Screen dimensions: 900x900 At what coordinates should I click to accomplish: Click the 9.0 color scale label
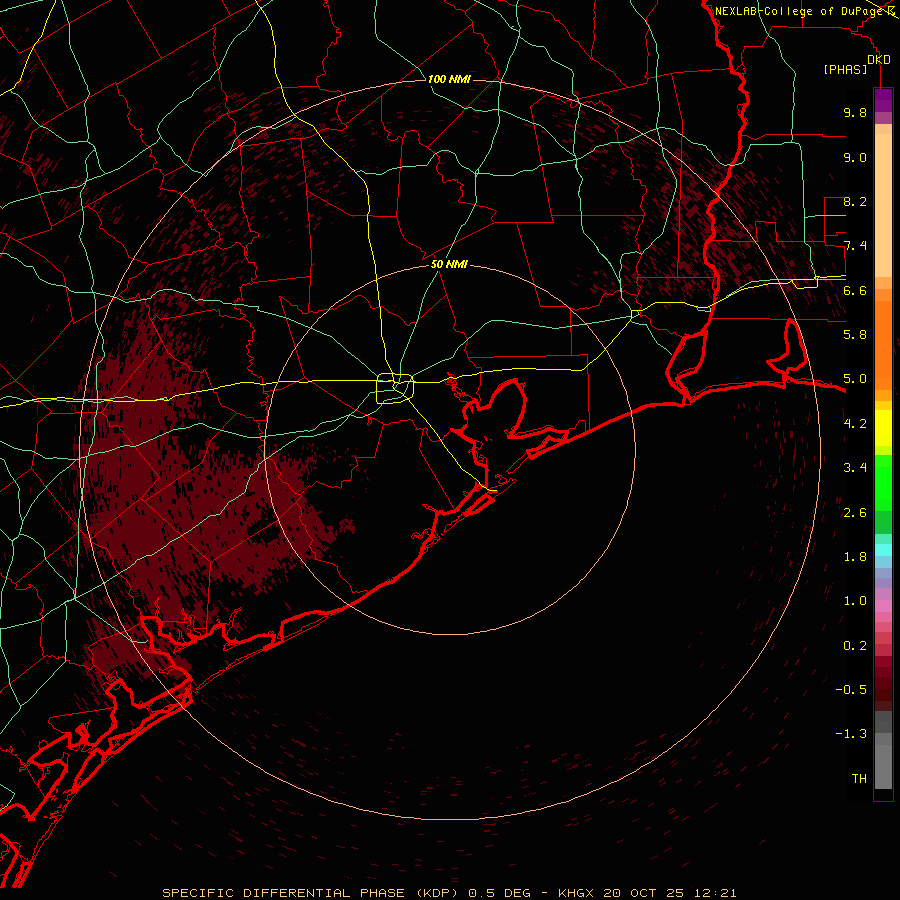pyautogui.click(x=855, y=157)
